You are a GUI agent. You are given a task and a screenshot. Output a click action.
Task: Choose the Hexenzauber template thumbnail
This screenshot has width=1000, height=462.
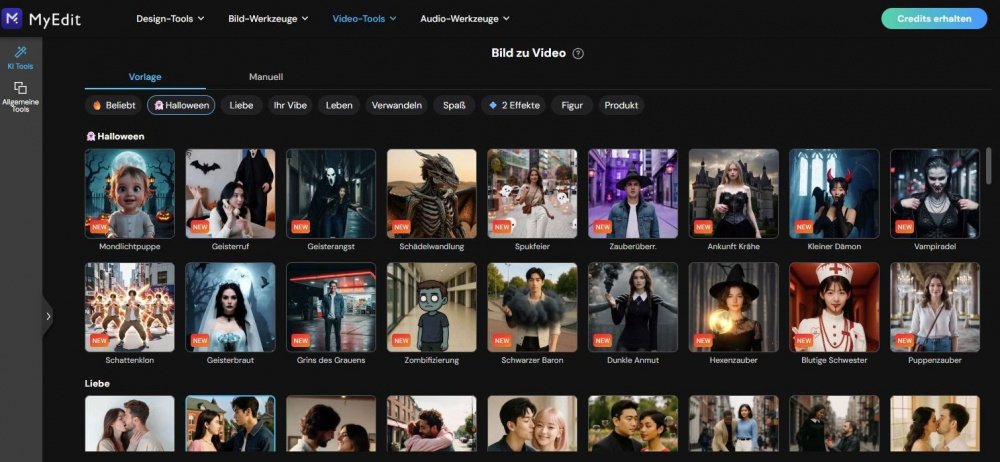[734, 307]
